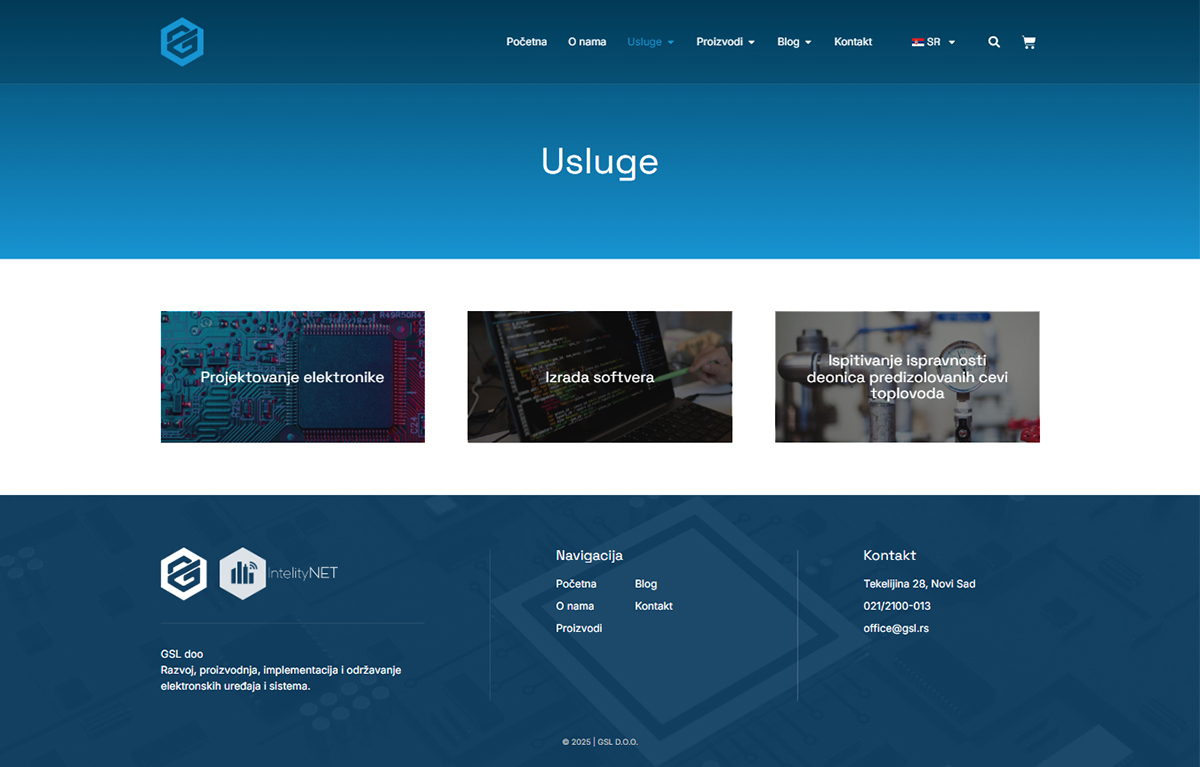Go to Početna in top navigation
The image size is (1200, 767).
point(527,42)
